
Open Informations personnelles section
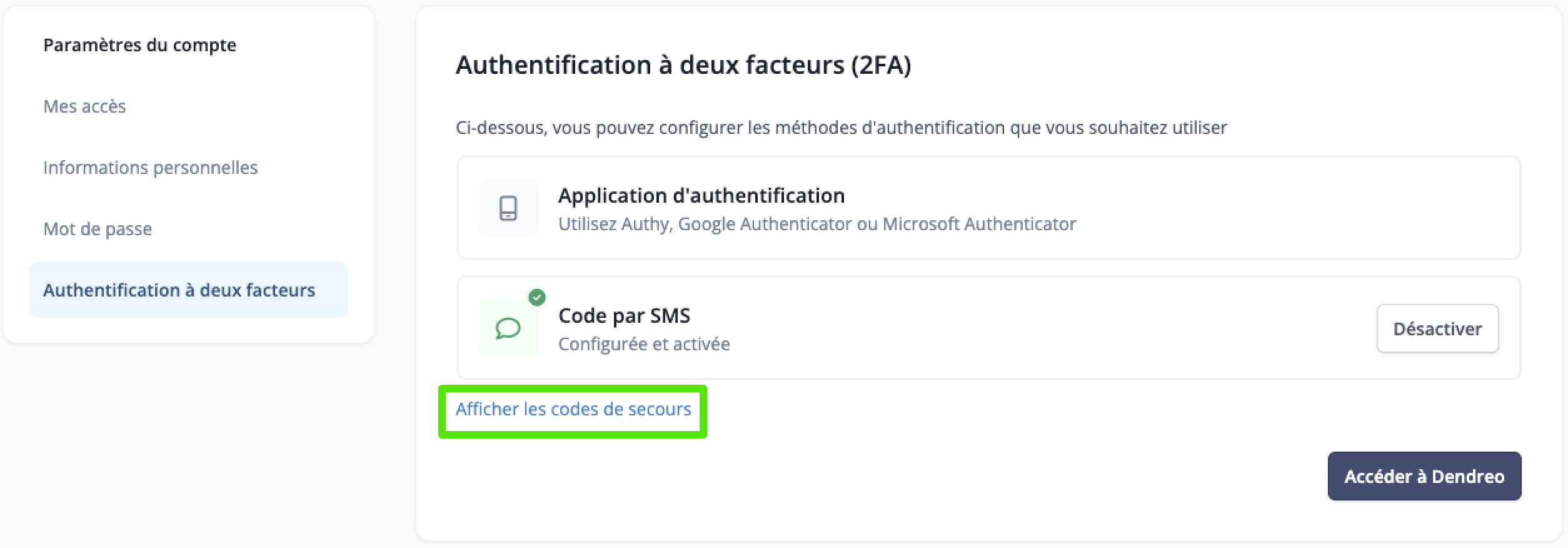[x=150, y=168]
